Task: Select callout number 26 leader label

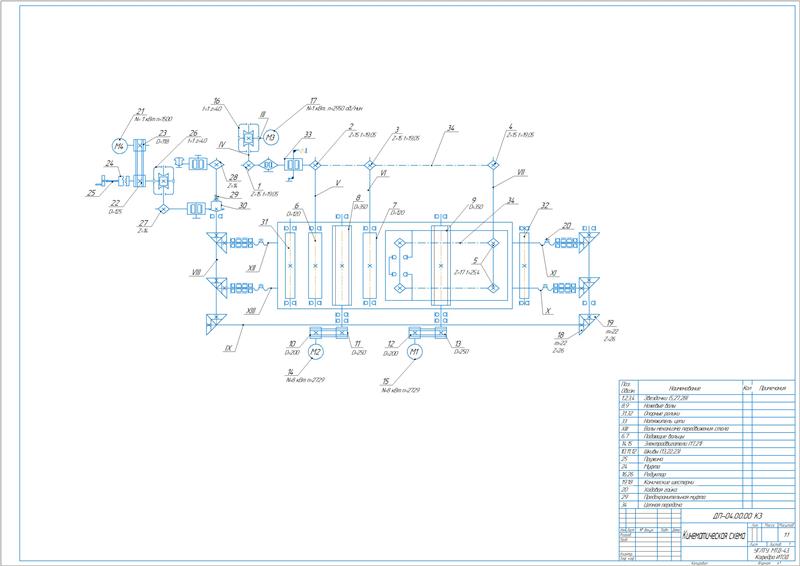Action: (x=193, y=133)
